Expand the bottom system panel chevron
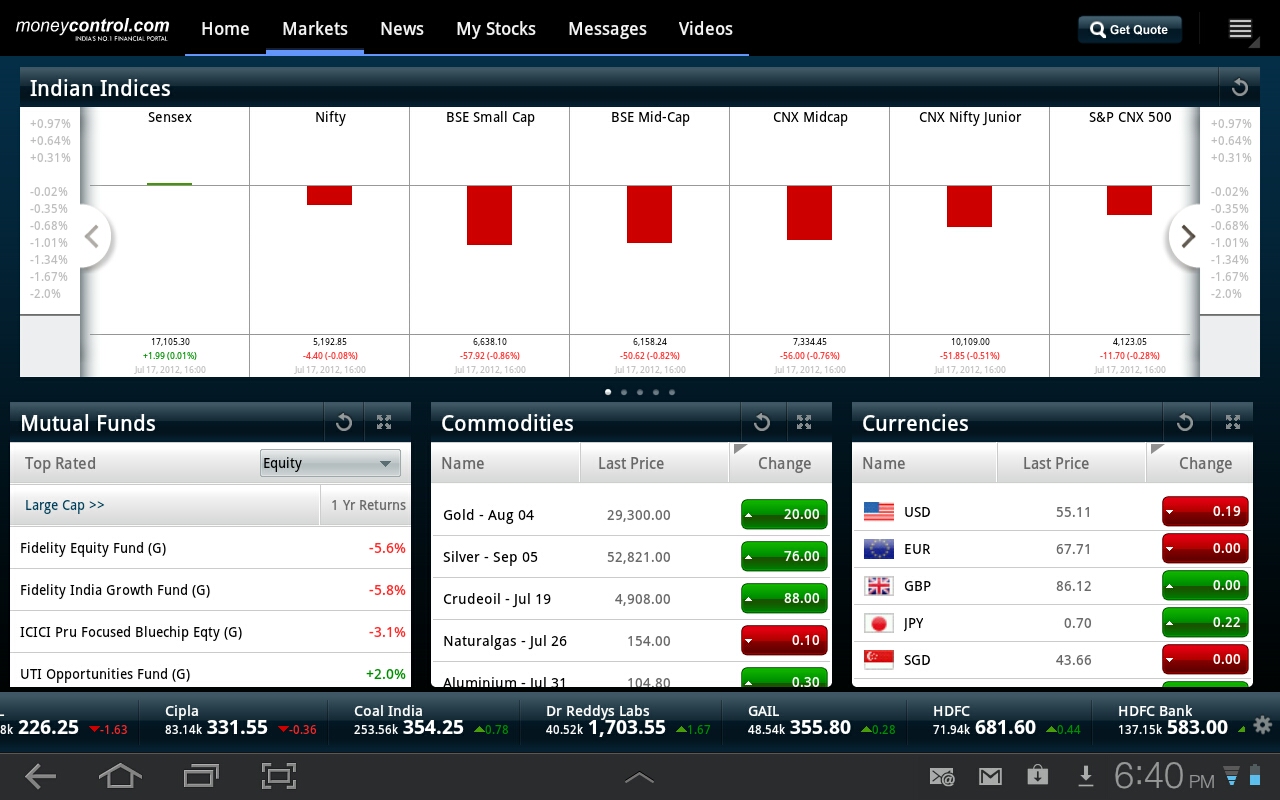 639,777
